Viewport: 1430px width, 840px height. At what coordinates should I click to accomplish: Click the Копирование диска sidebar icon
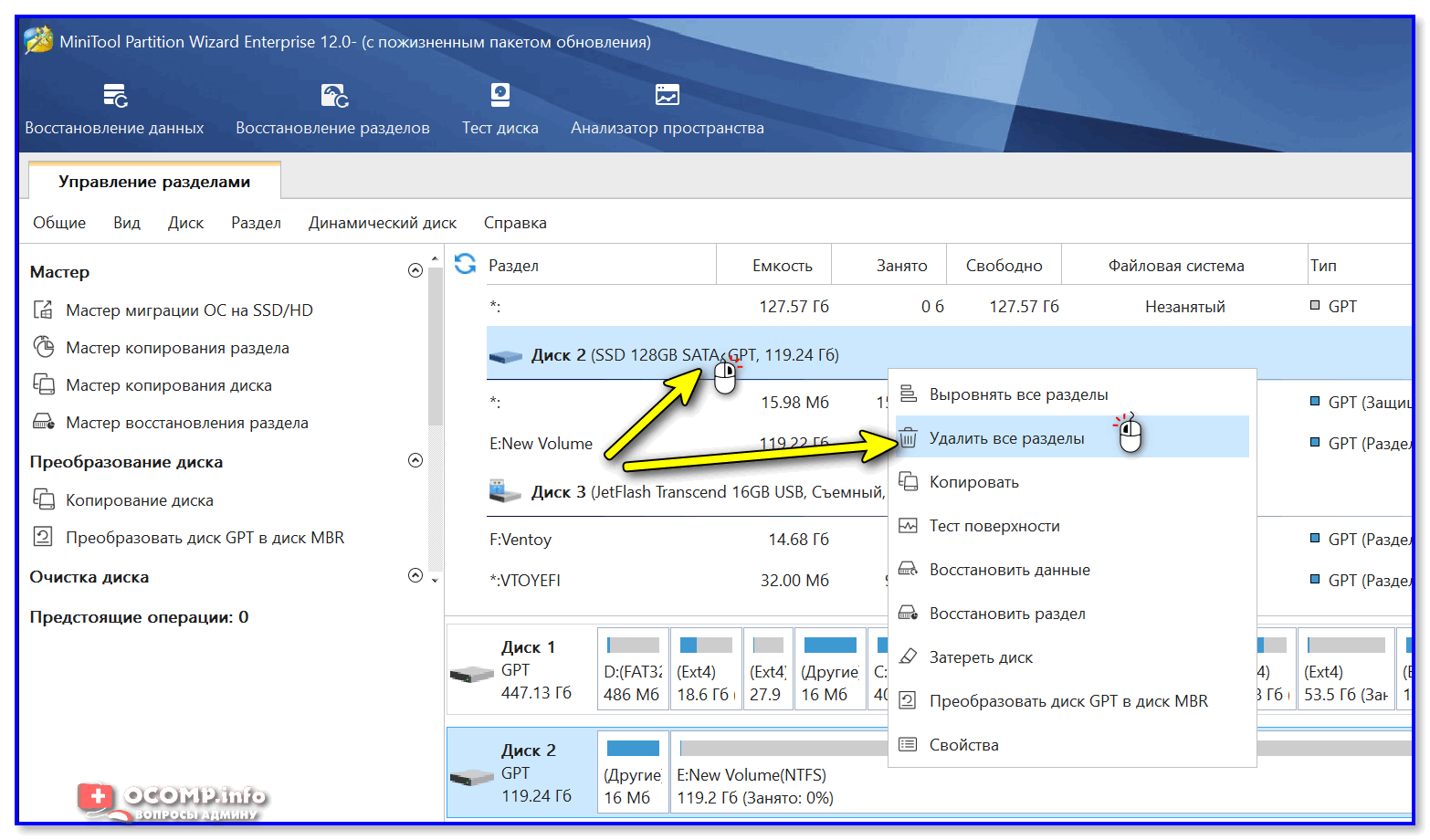pyautogui.click(x=43, y=499)
